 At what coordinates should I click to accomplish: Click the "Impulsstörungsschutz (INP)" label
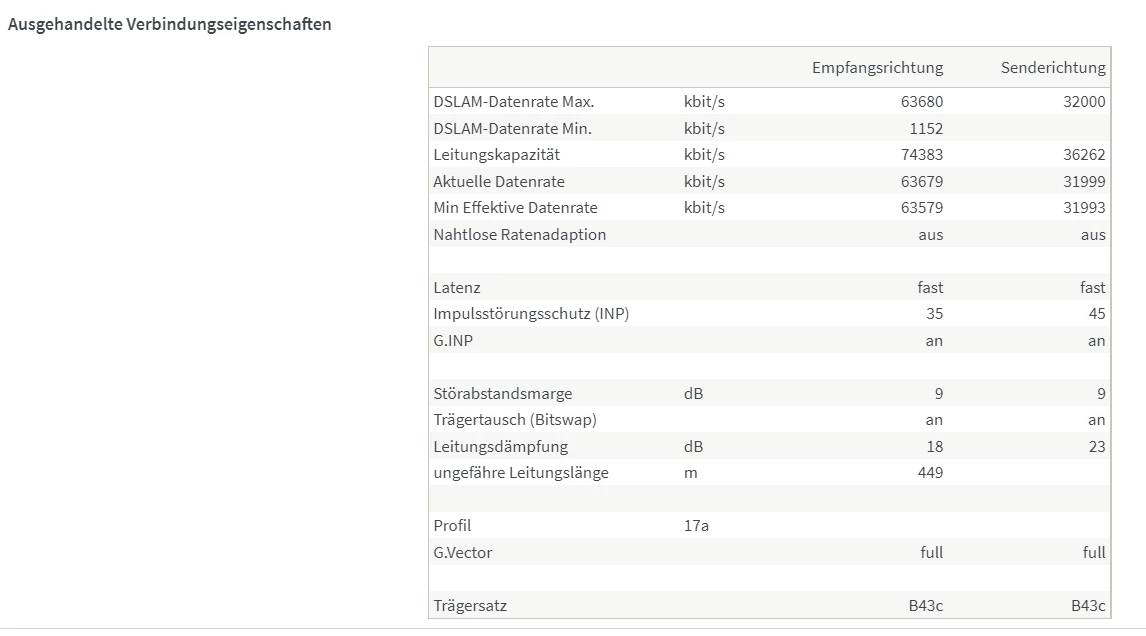click(531, 314)
